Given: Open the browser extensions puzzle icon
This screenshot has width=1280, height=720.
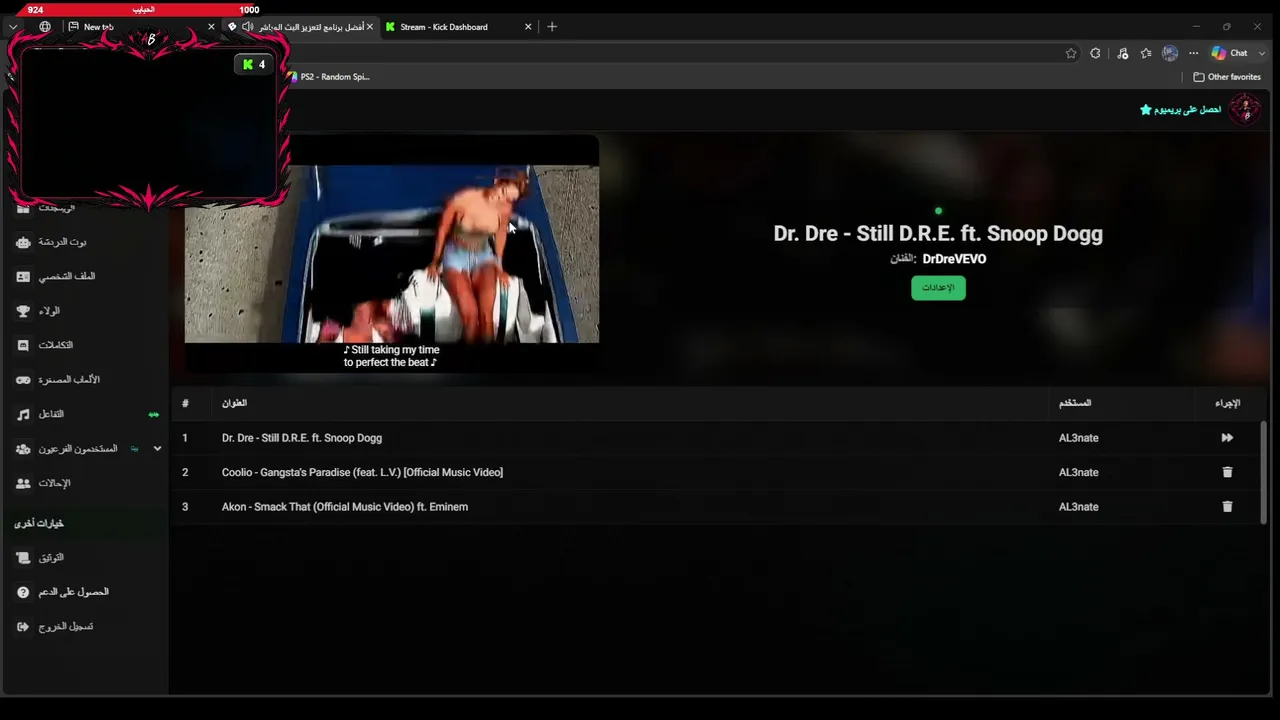Looking at the screenshot, I should tap(1096, 53).
